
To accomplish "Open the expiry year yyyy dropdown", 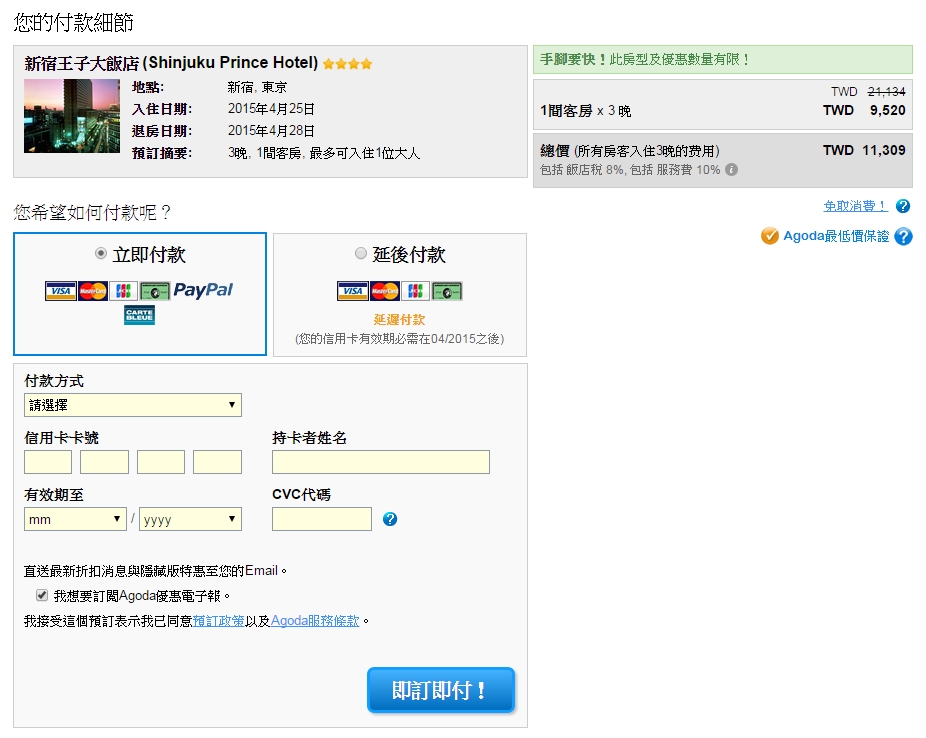I will (x=190, y=519).
